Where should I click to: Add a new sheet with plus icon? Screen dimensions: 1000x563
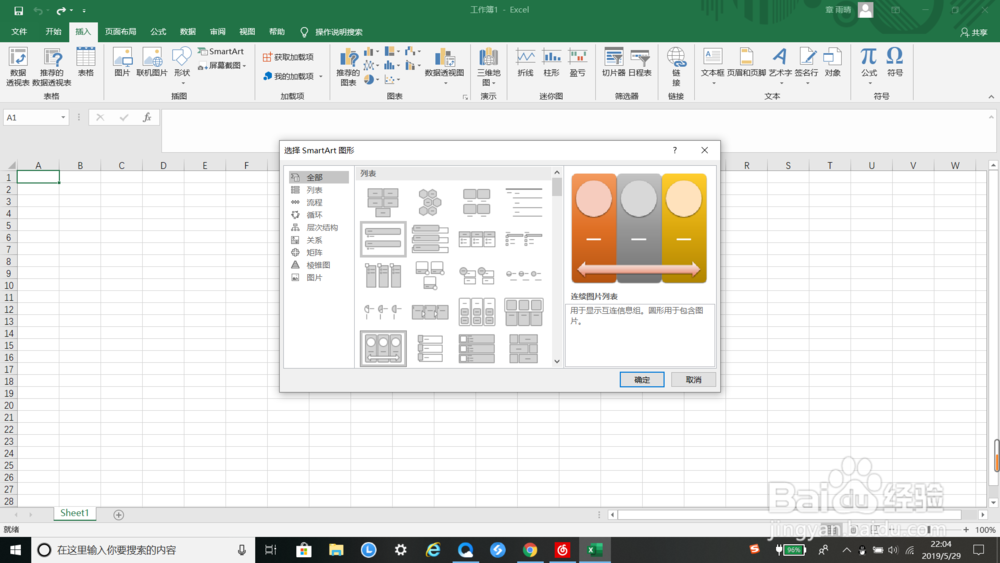tap(119, 515)
